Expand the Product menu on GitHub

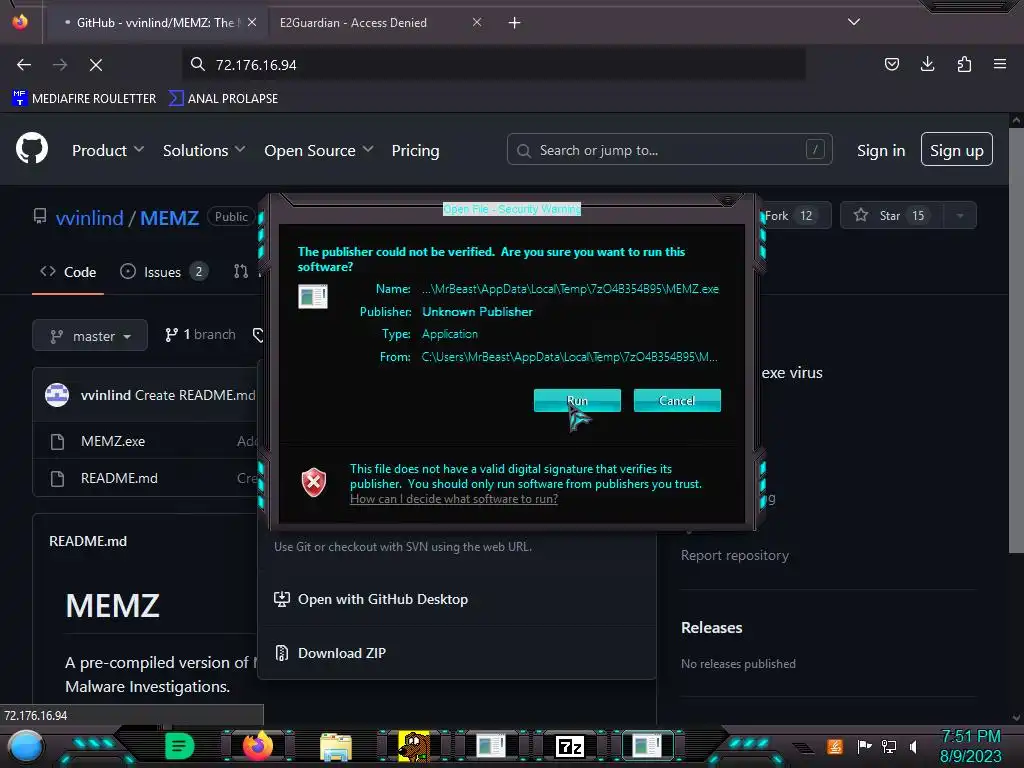[x=108, y=150]
